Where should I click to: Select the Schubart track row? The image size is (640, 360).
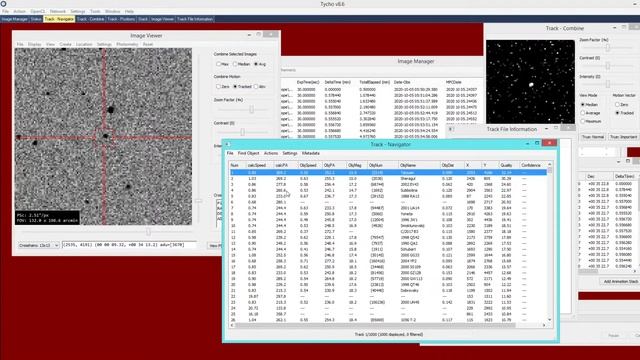click(x=388, y=249)
